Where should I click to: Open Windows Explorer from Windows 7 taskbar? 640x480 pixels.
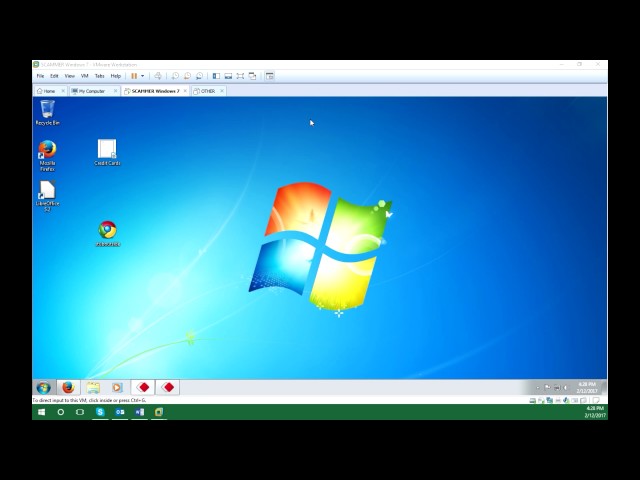click(x=93, y=387)
